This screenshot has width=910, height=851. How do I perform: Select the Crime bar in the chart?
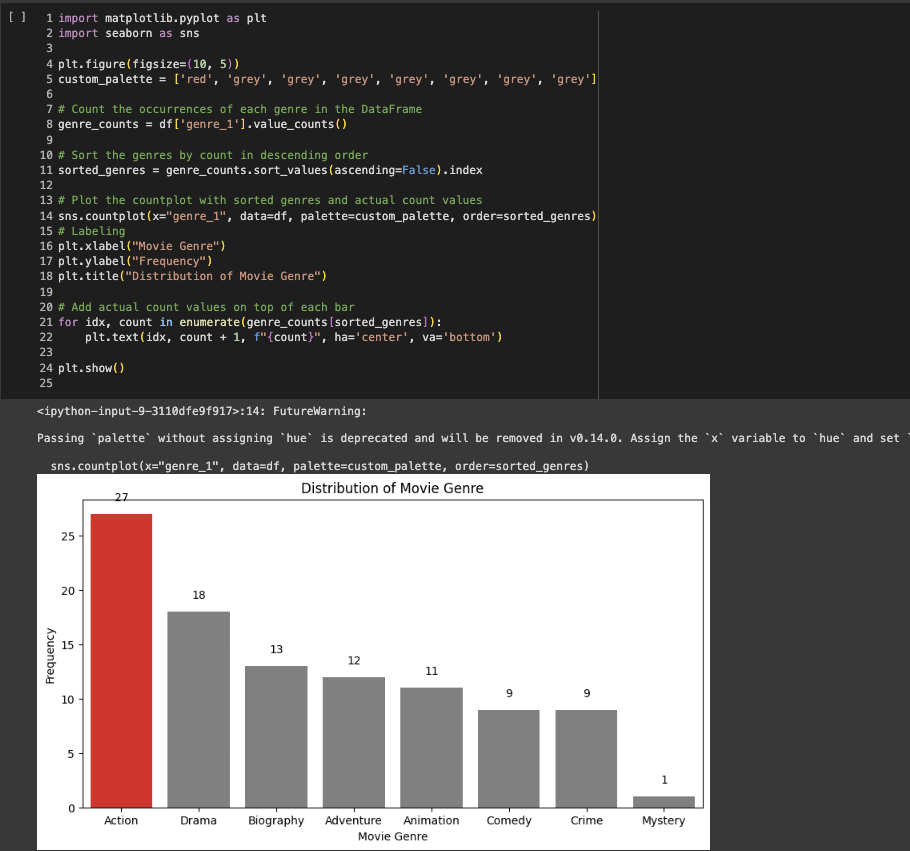click(x=586, y=759)
